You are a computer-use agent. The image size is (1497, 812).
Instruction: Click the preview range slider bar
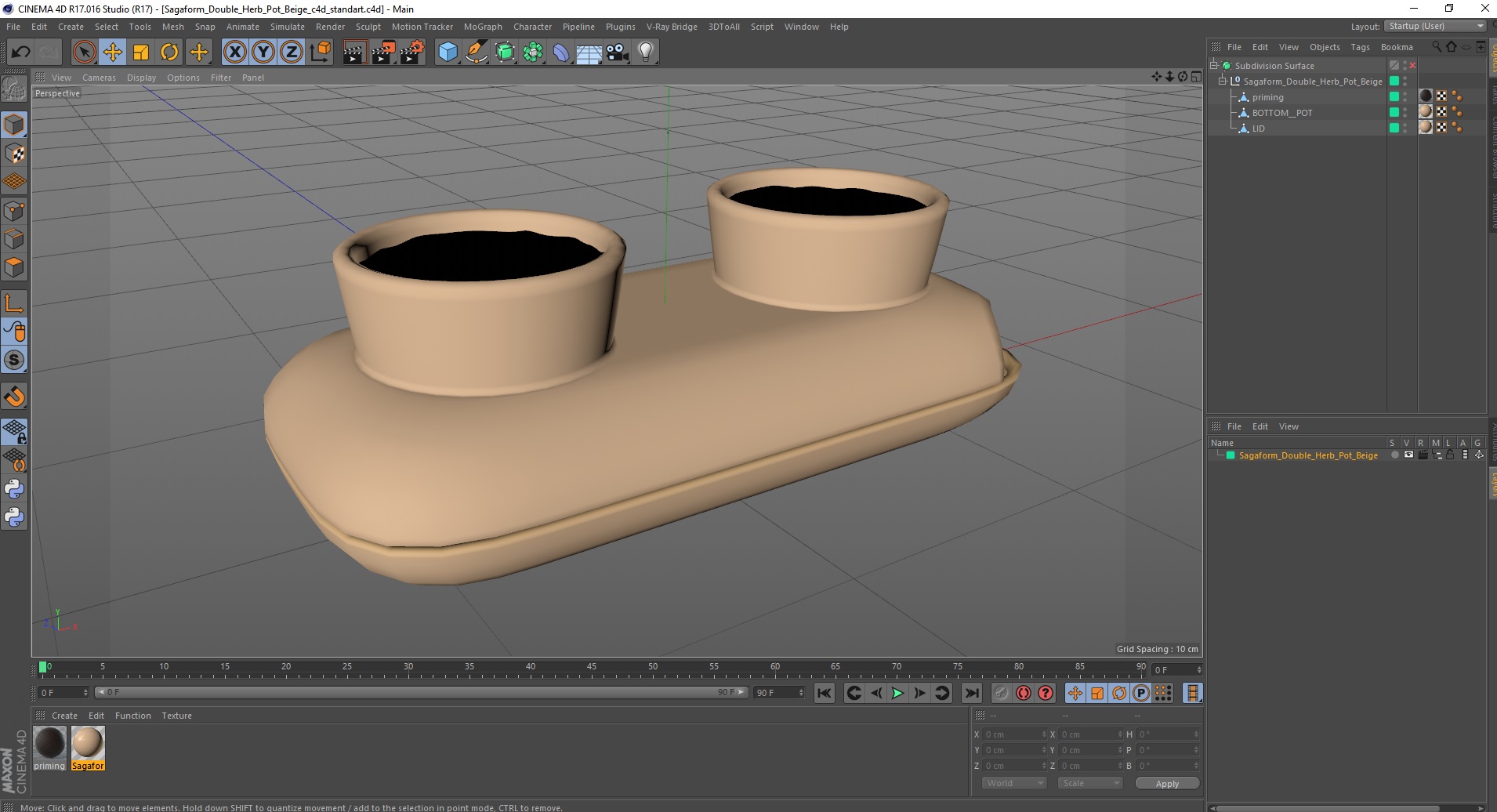421,692
